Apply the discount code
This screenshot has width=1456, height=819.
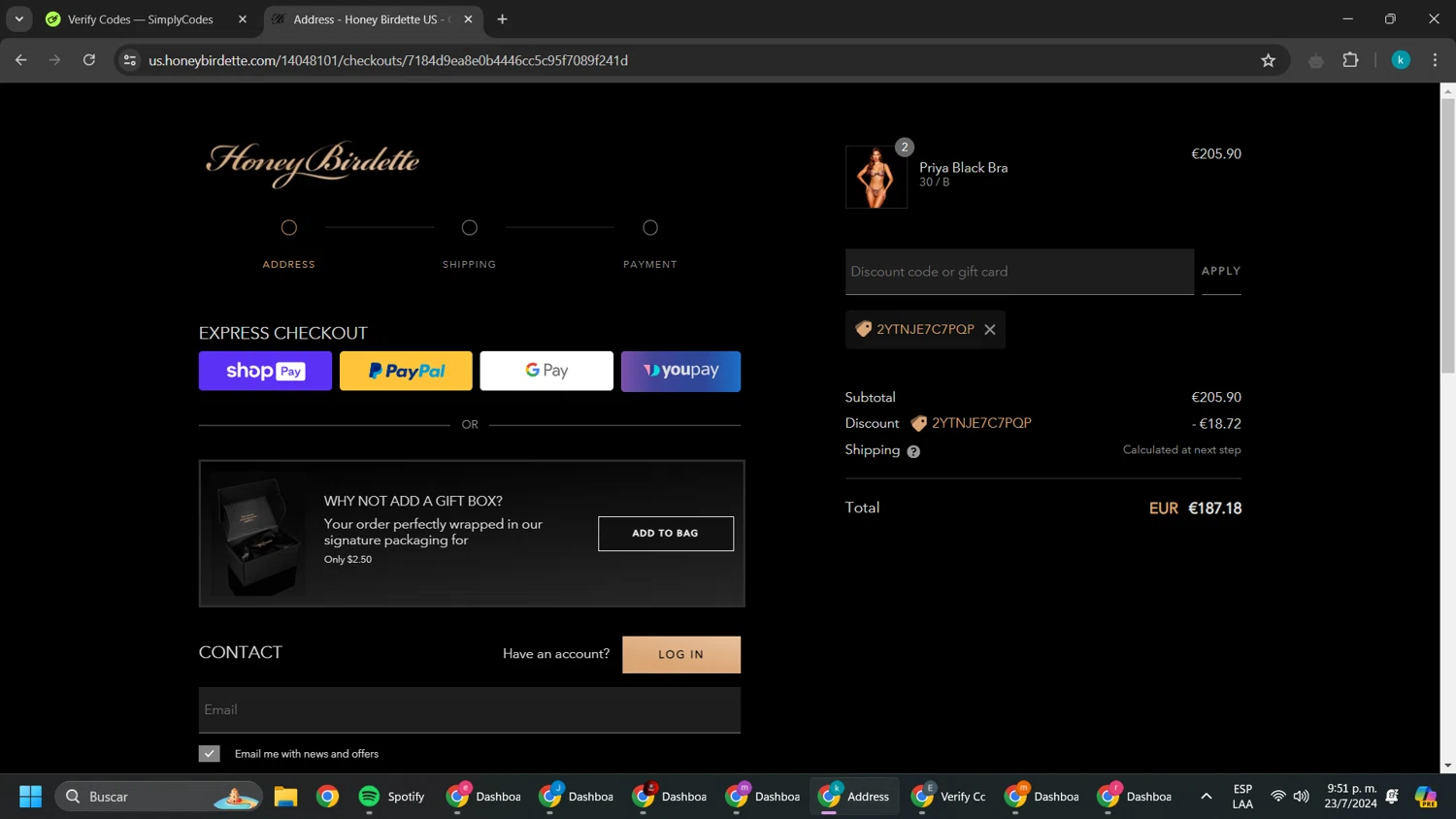1221,272
